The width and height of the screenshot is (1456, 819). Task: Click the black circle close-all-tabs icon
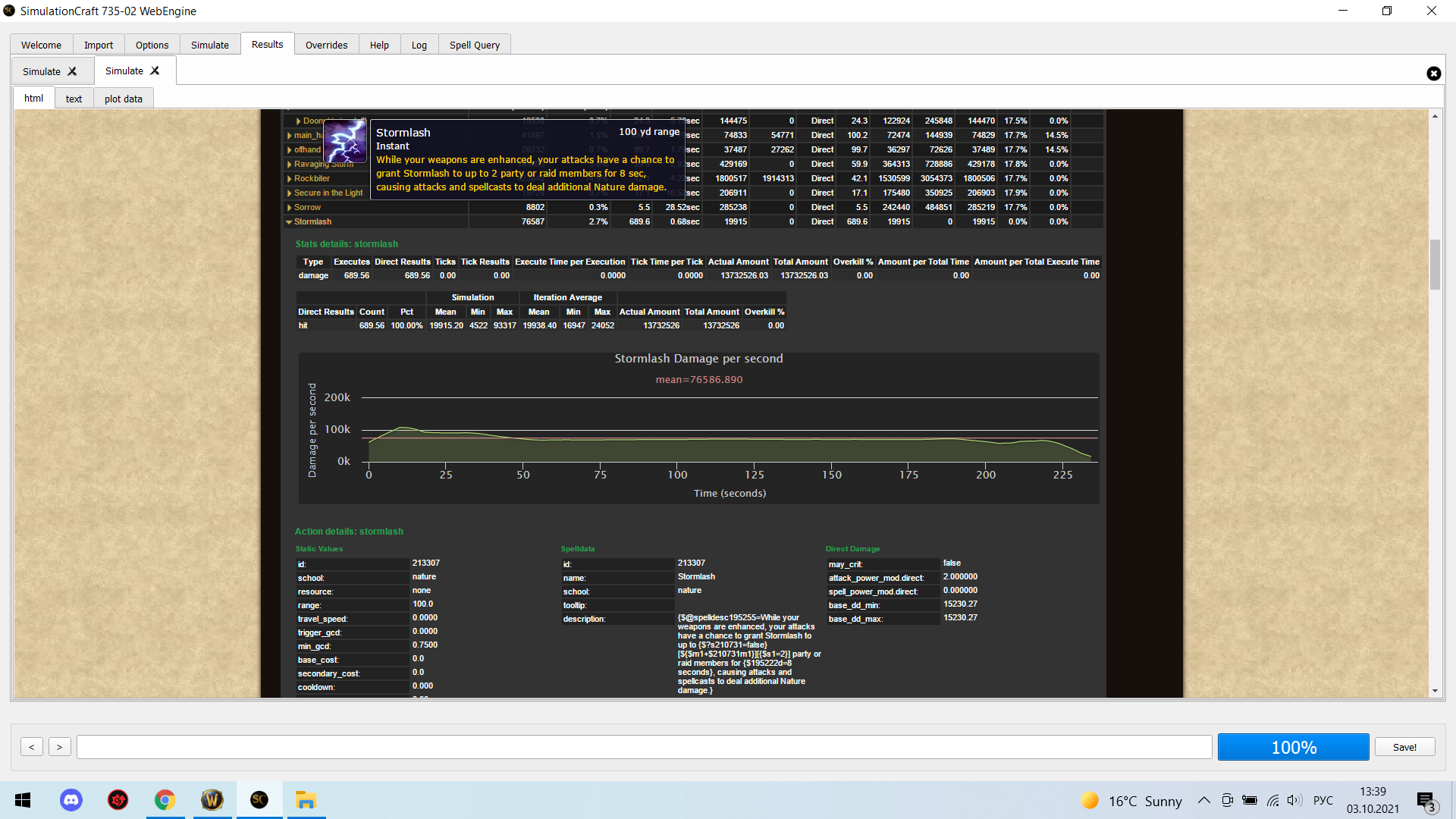tap(1433, 74)
